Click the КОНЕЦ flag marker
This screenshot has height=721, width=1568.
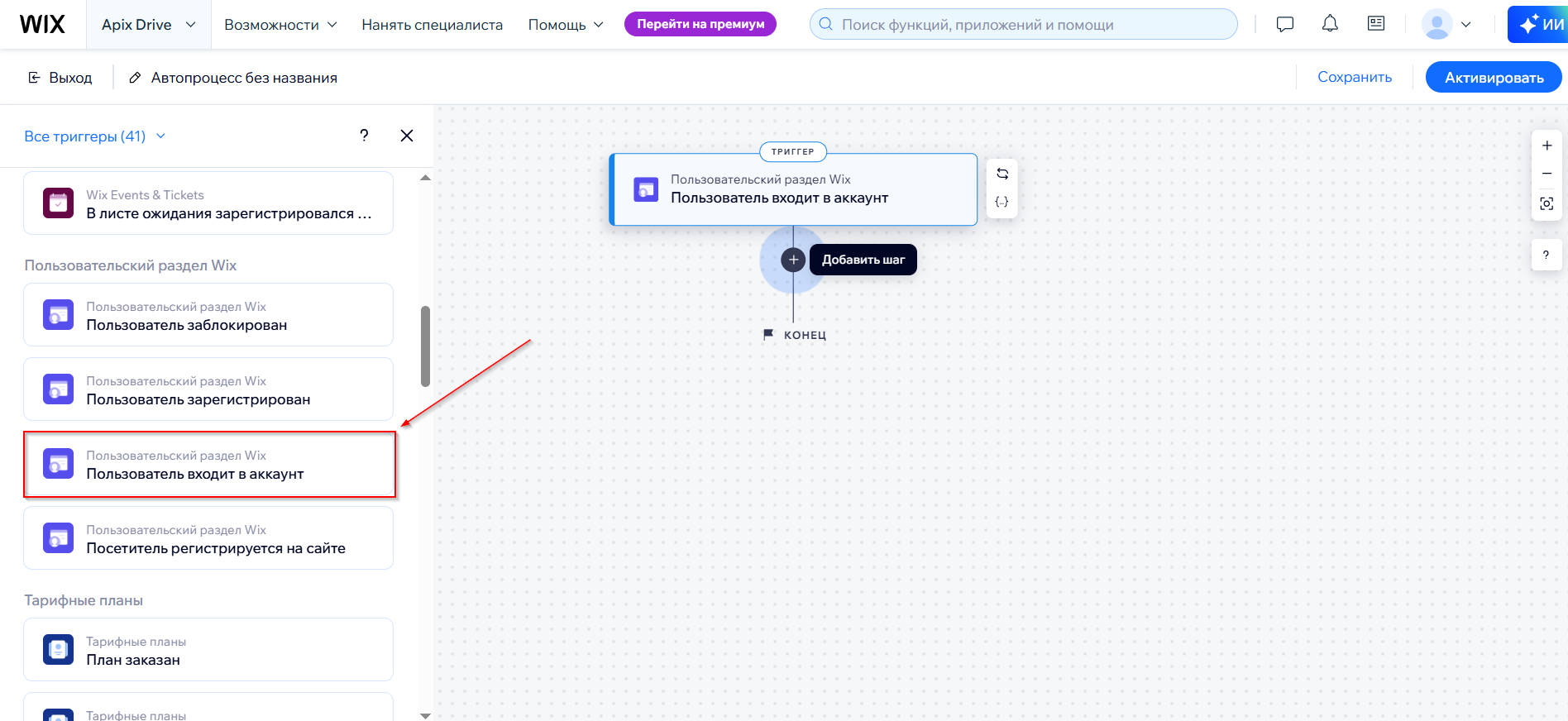click(794, 335)
